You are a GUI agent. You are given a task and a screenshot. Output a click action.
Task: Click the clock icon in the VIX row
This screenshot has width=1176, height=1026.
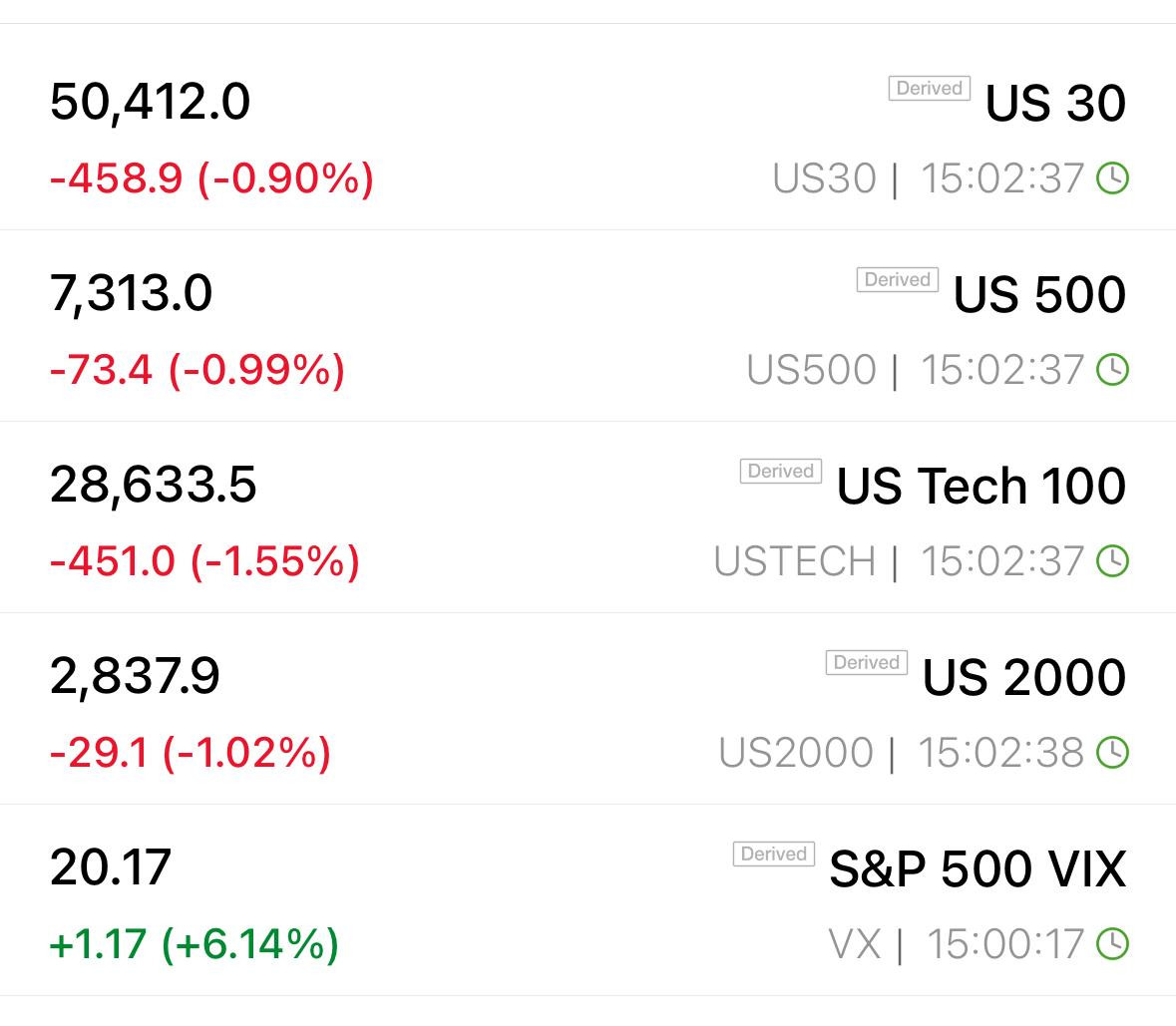pos(1112,943)
